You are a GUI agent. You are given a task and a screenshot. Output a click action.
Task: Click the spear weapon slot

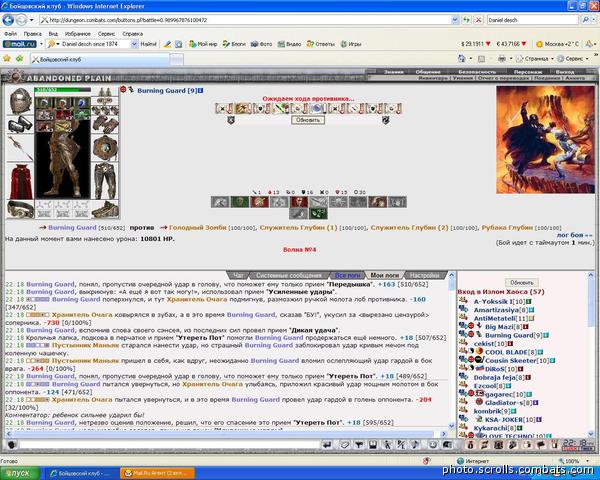[20, 149]
